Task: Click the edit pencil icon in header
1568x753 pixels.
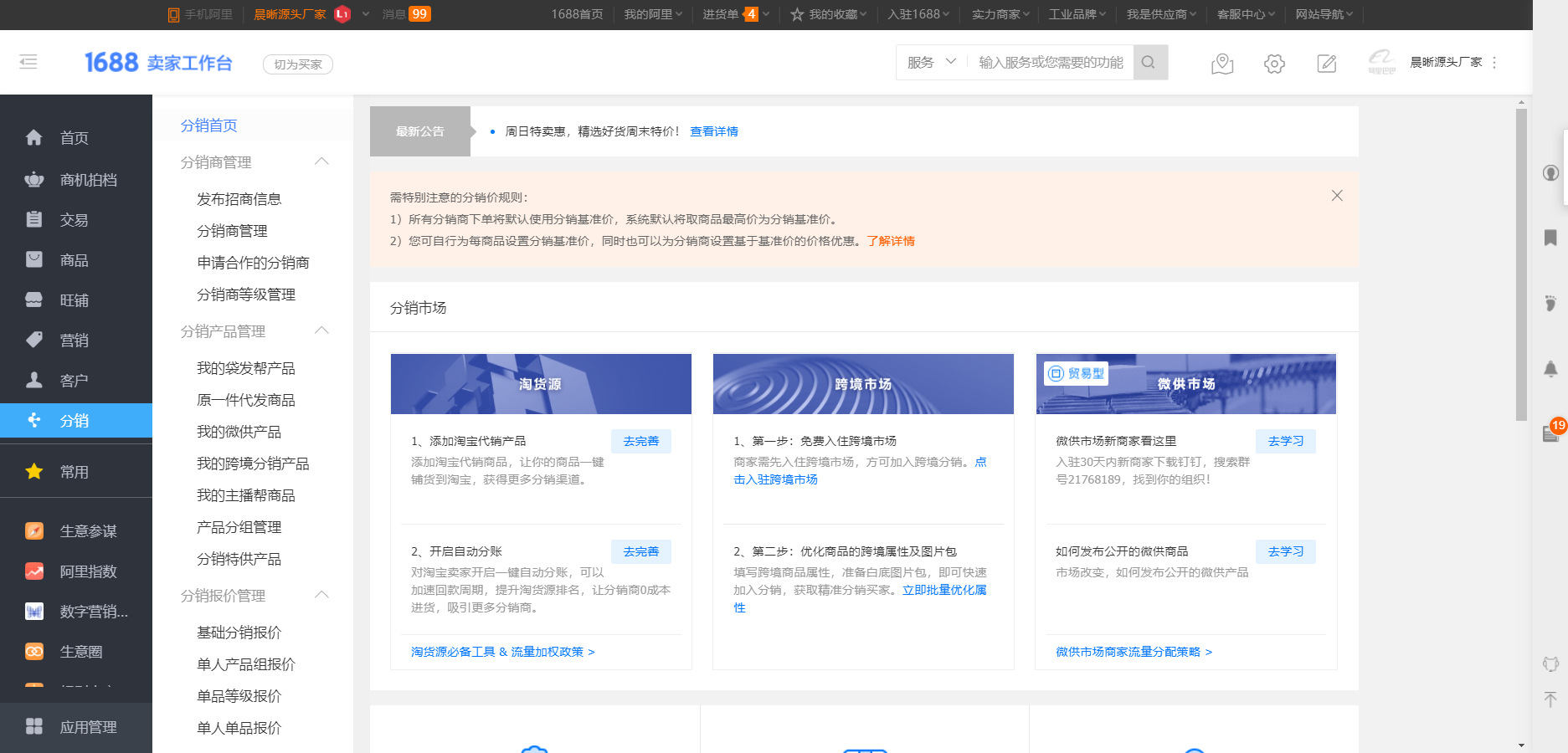Action: [x=1327, y=64]
